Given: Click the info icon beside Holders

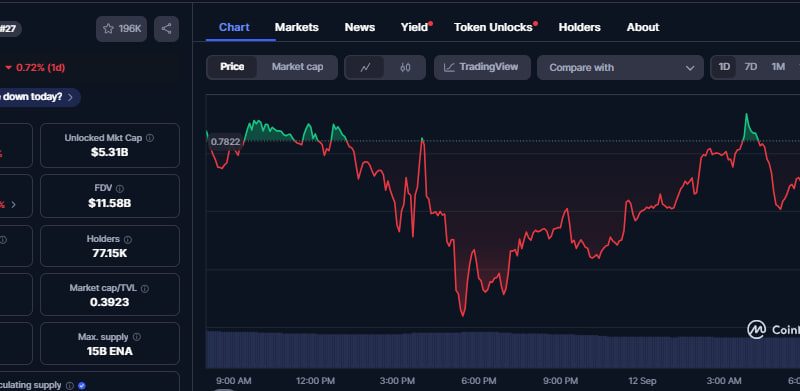Looking at the screenshot, I should point(128,239).
